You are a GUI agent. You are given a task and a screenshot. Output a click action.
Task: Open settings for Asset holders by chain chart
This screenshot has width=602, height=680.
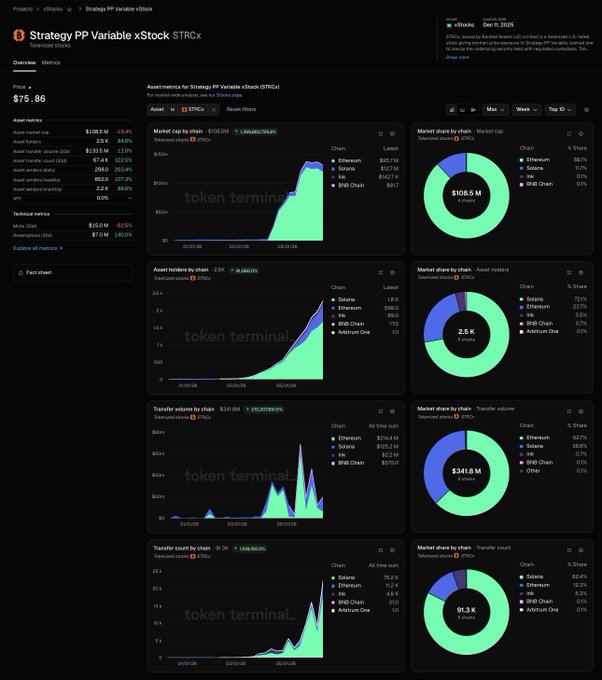tap(392, 273)
